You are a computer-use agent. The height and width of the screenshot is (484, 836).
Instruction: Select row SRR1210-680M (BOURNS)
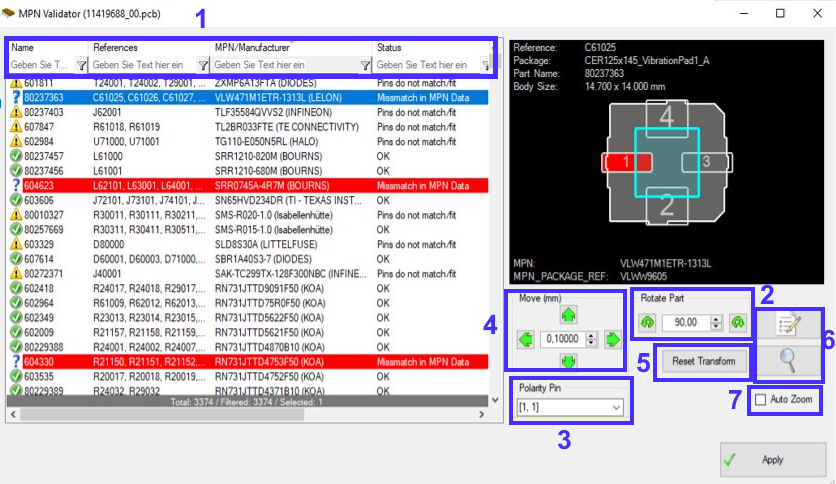point(248,171)
